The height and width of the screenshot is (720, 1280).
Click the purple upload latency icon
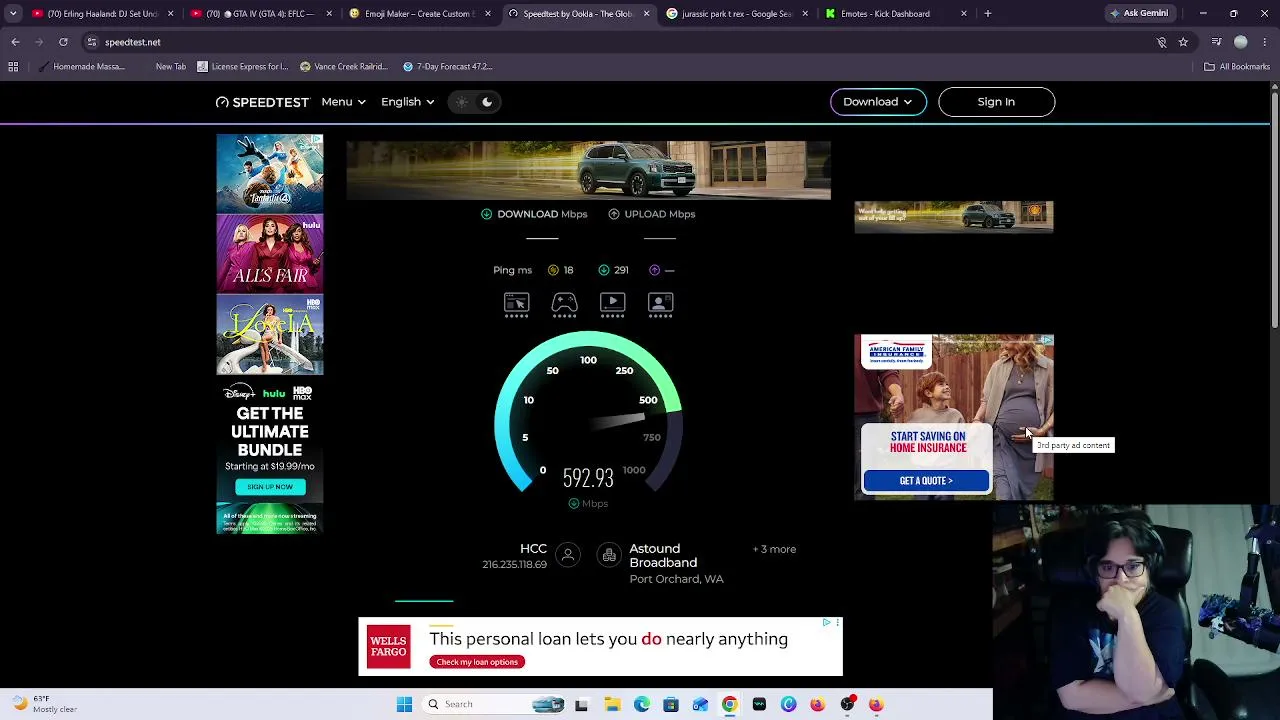pos(654,270)
